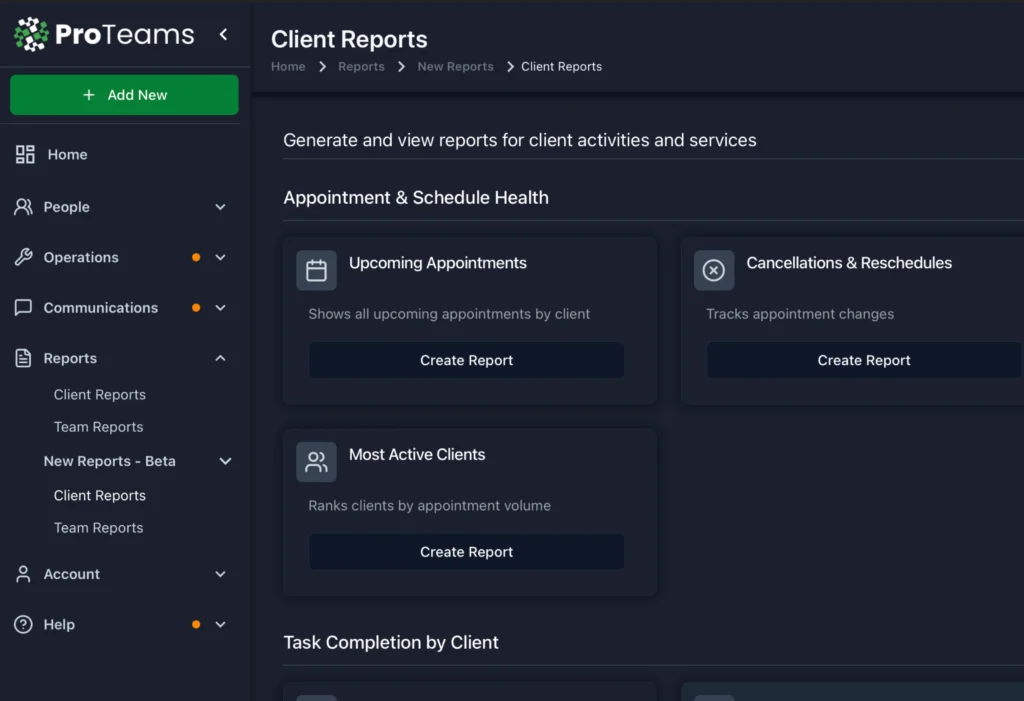This screenshot has width=1024, height=701.
Task: Click the Help question mark icon
Action: 24,624
